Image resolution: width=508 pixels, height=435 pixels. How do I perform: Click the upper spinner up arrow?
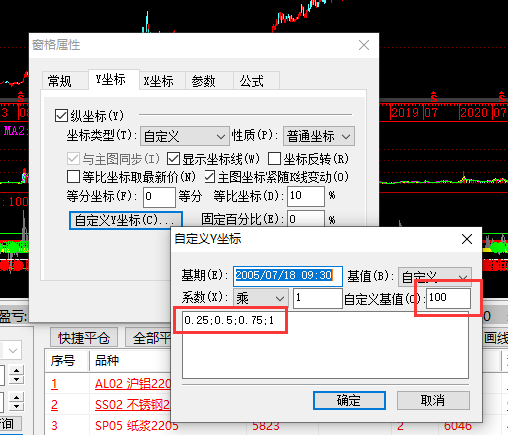tap(16, 370)
